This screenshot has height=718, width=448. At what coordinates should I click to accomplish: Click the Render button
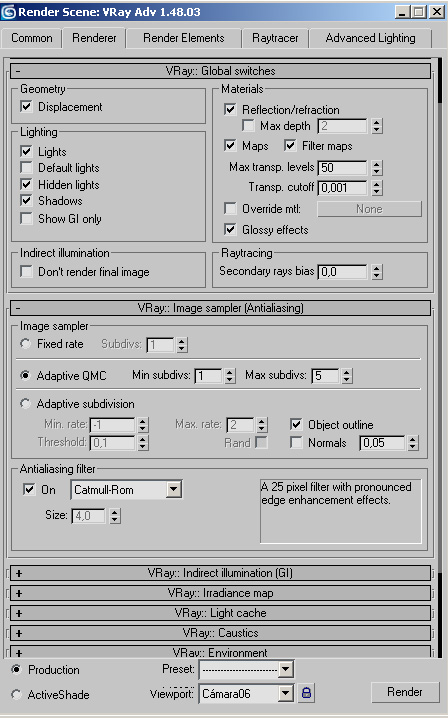pyautogui.click(x=405, y=692)
